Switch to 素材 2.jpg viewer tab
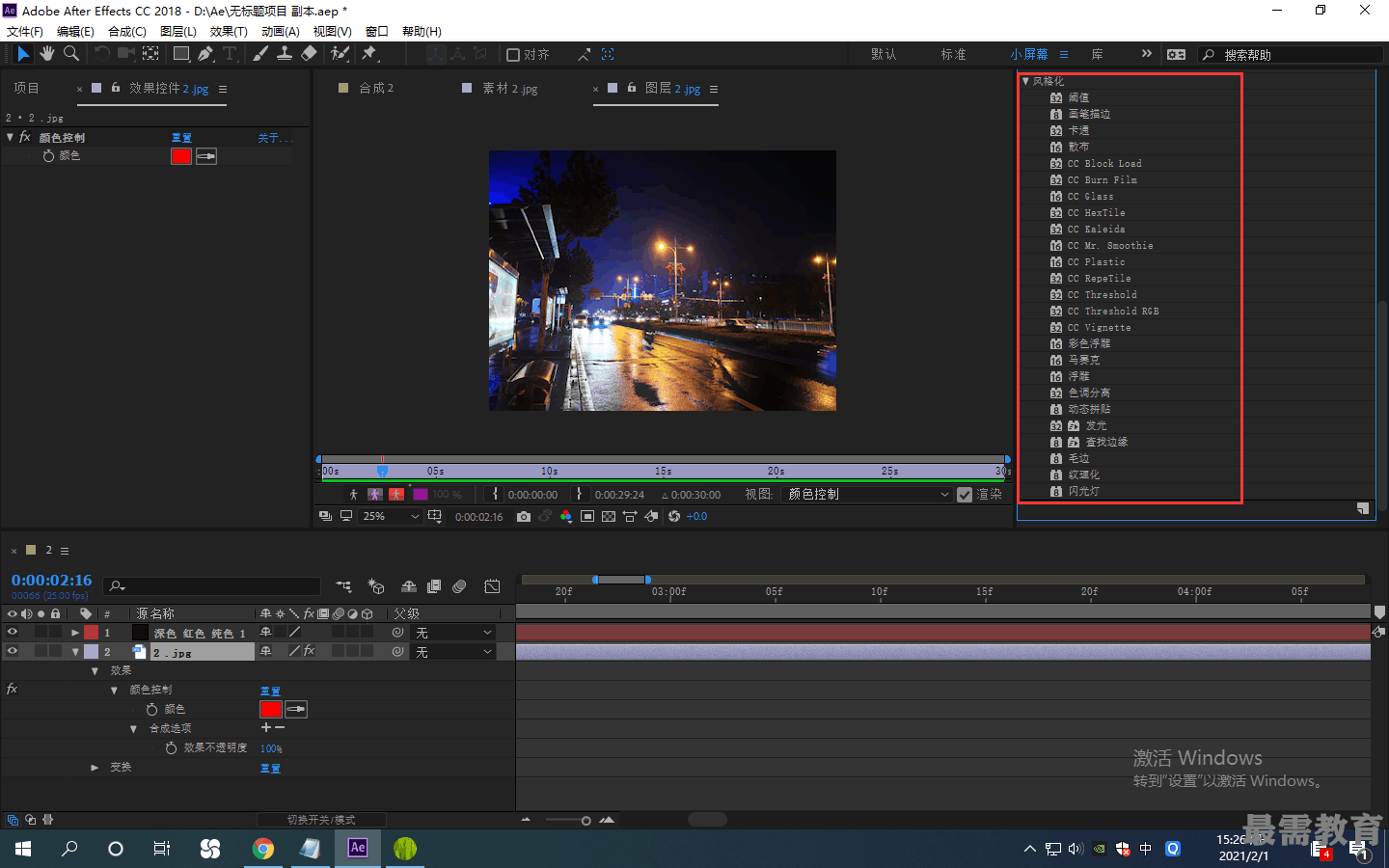 (509, 89)
